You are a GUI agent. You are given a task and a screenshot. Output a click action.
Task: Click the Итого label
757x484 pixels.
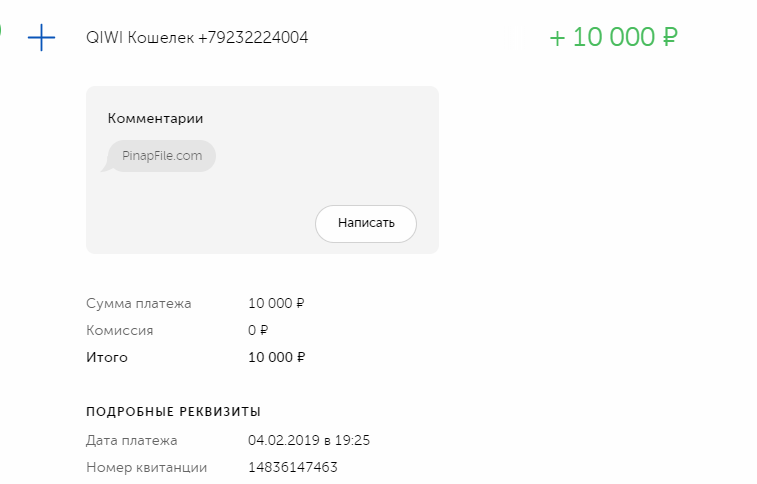[107, 357]
